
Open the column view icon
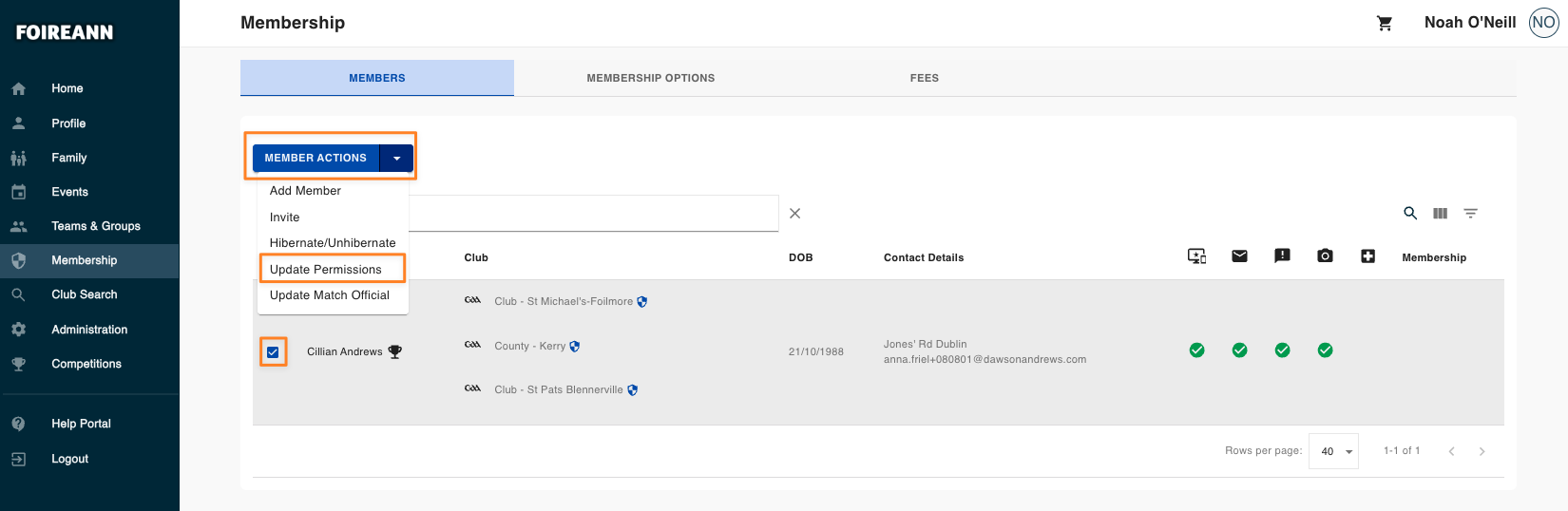coord(1441,214)
